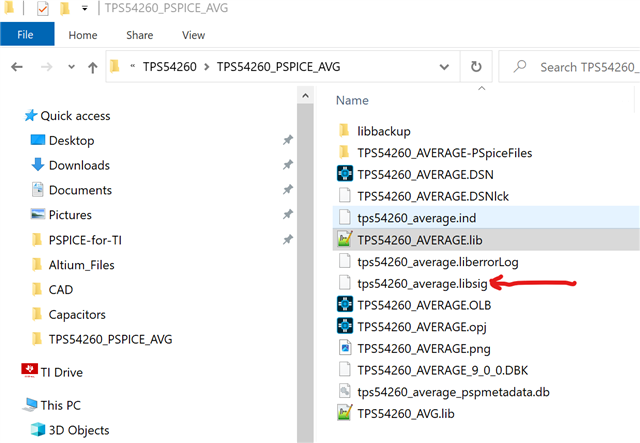This screenshot has height=443, width=640.
Task: Click the pin icon next to Pictures
Action: coord(288,214)
